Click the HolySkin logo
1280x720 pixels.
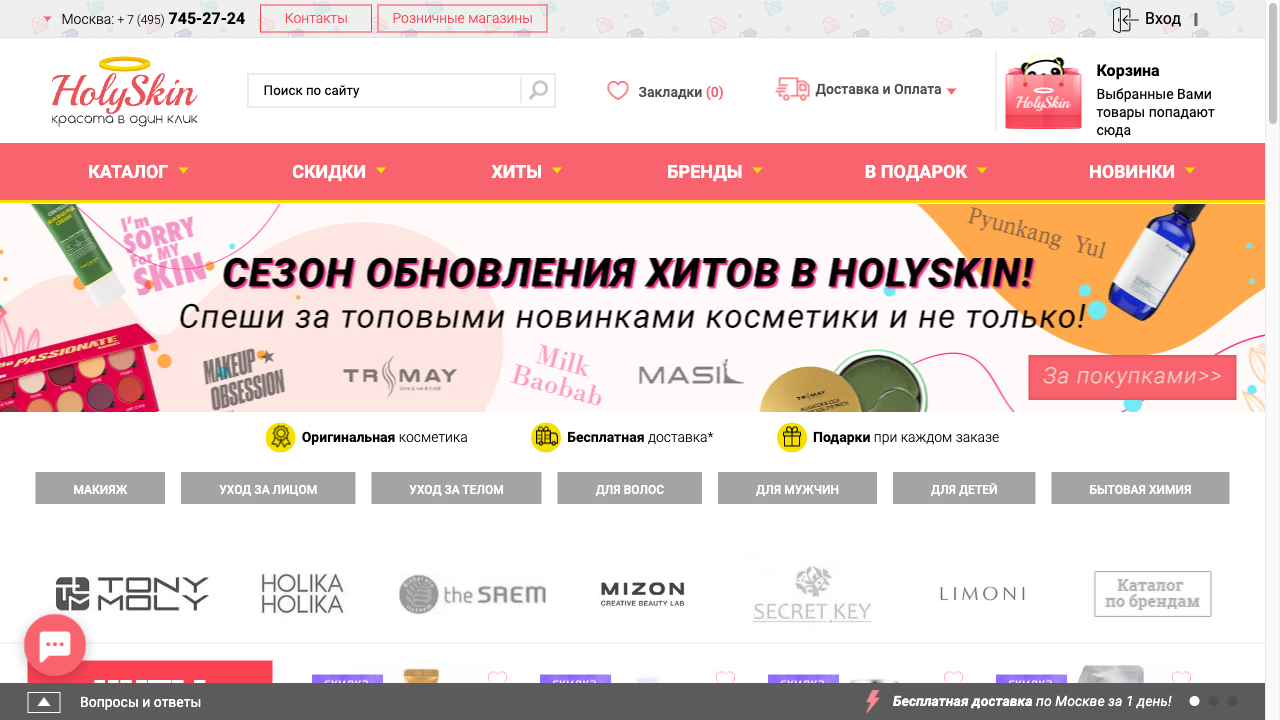[x=125, y=91]
